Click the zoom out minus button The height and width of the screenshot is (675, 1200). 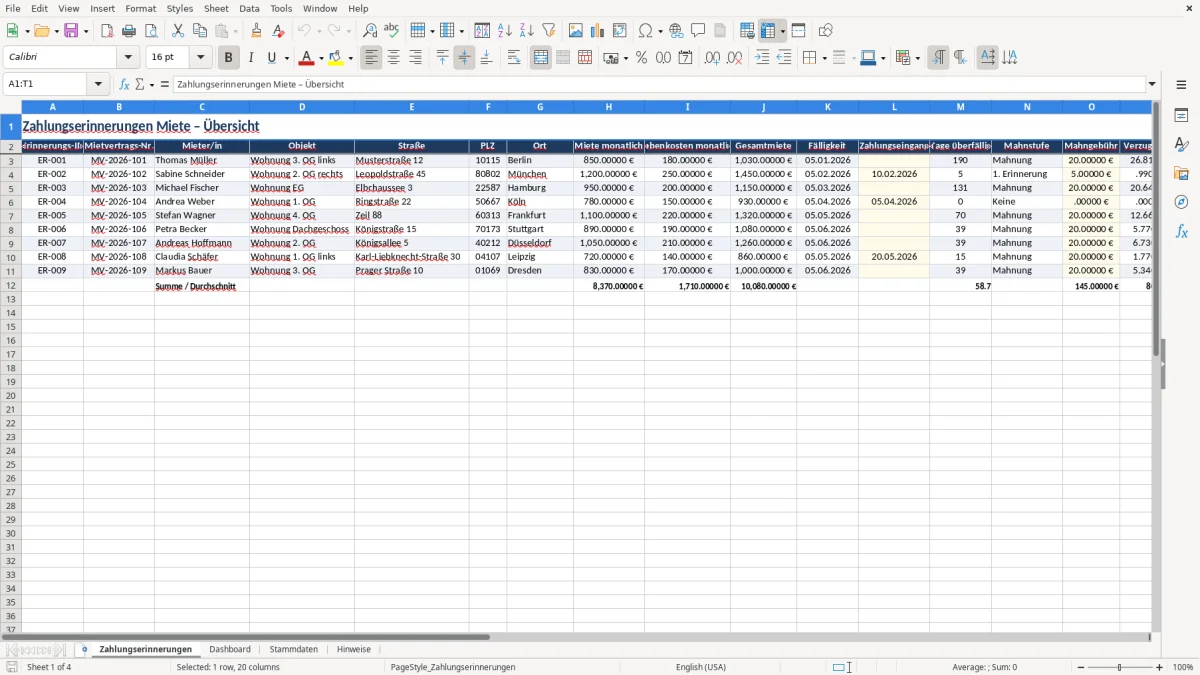pyautogui.click(x=1079, y=667)
